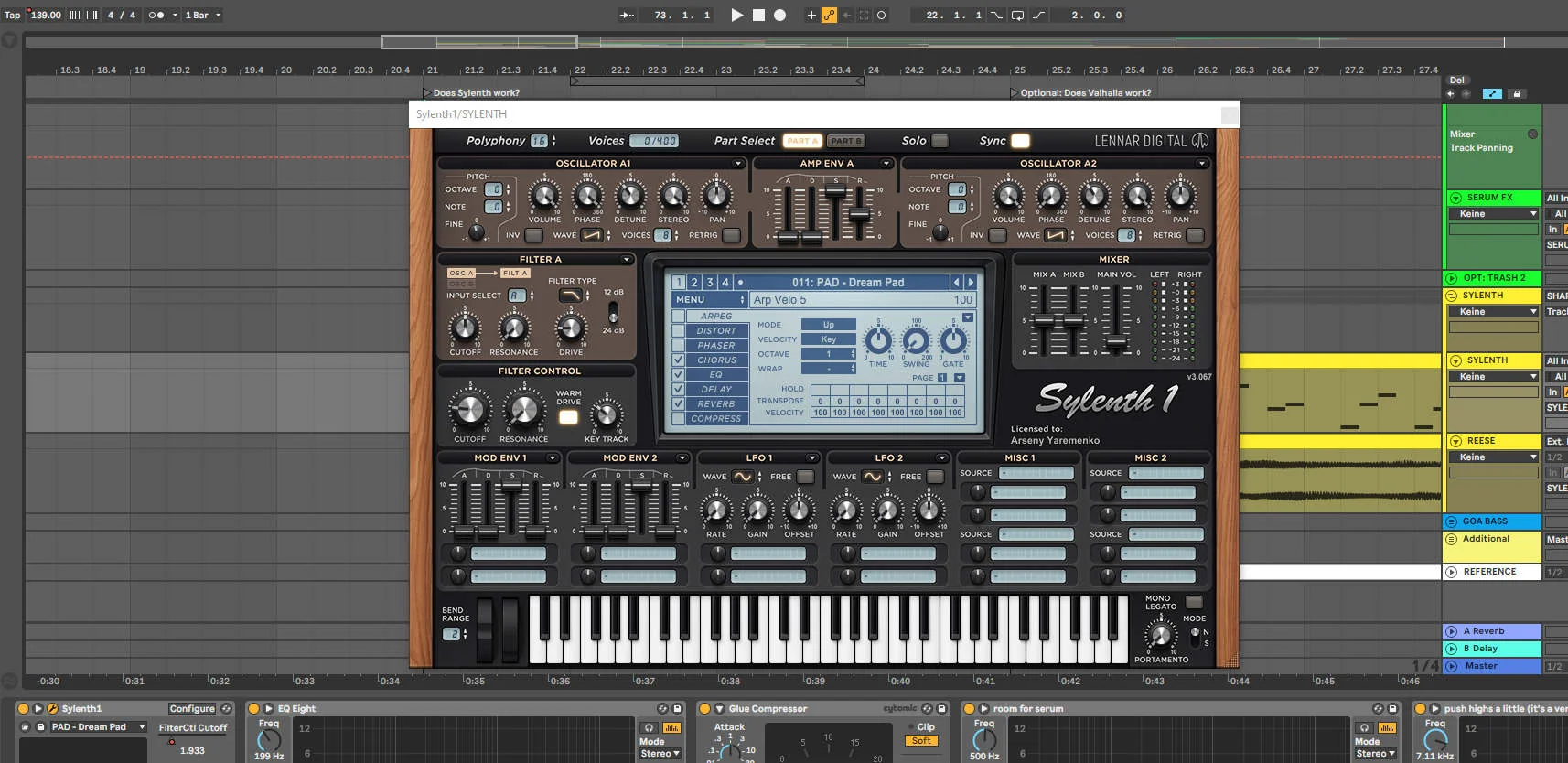Screen dimensions: 1568x763
Task: Select PART A in Sylenth1
Action: pyautogui.click(x=802, y=141)
